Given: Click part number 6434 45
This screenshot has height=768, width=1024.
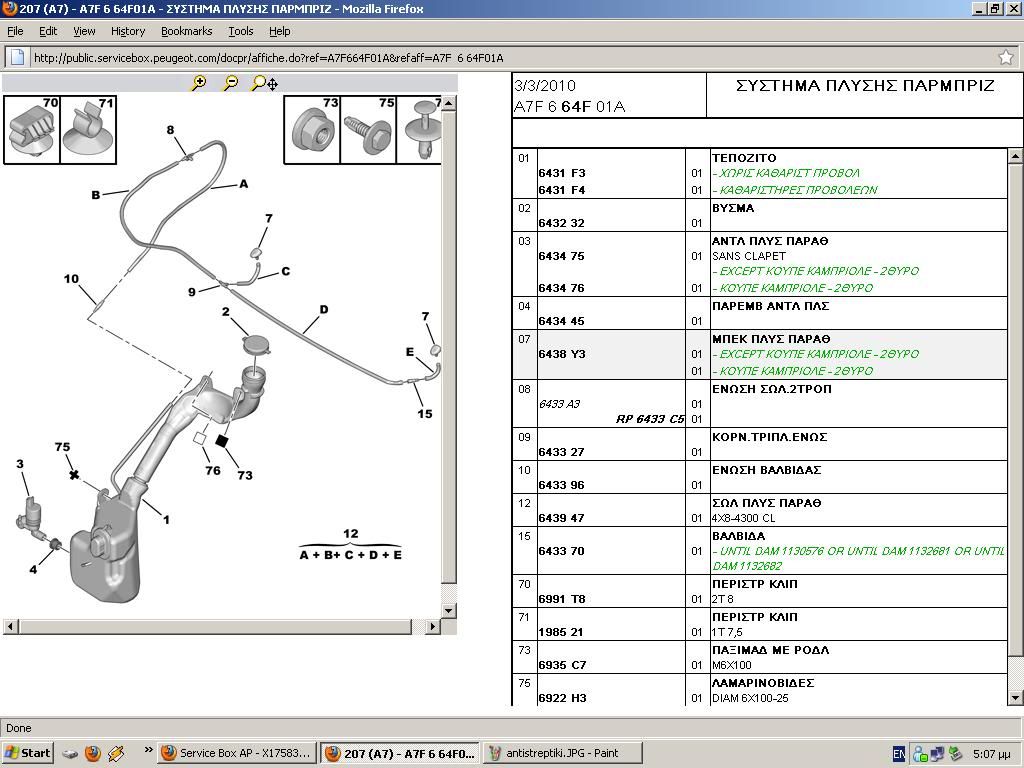Looking at the screenshot, I should pyautogui.click(x=561, y=321).
